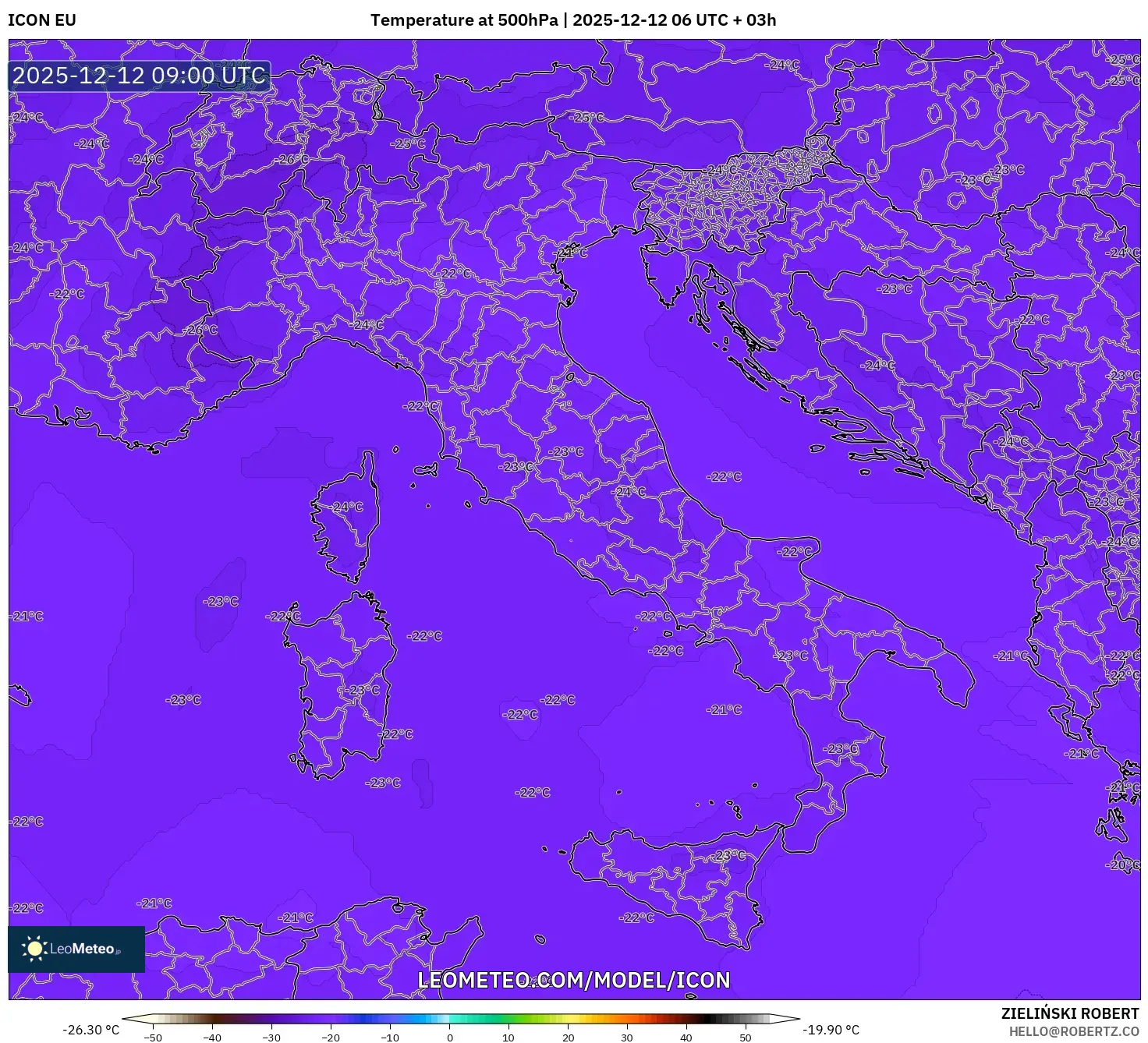Viewport: 1148px width, 1043px height.
Task: Expand the map title header
Action: [574, 20]
